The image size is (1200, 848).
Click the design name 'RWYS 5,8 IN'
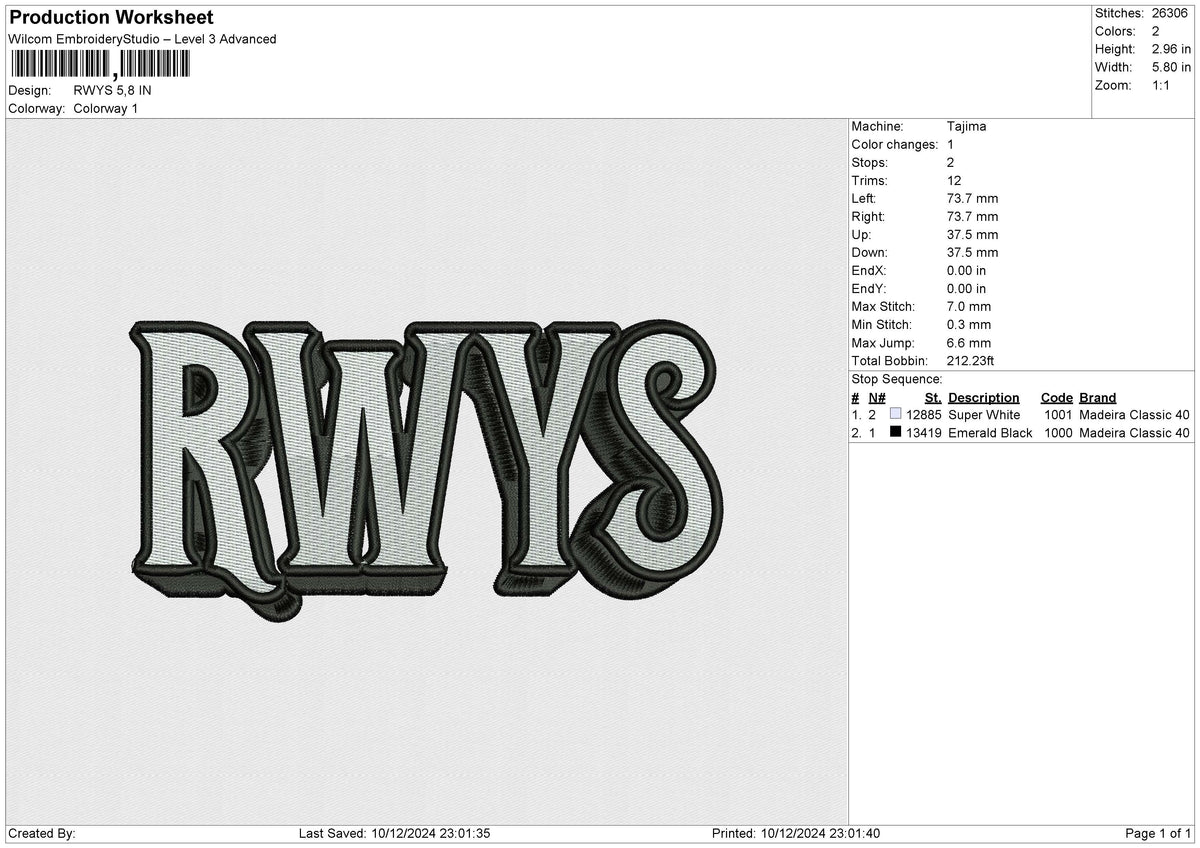pos(113,90)
